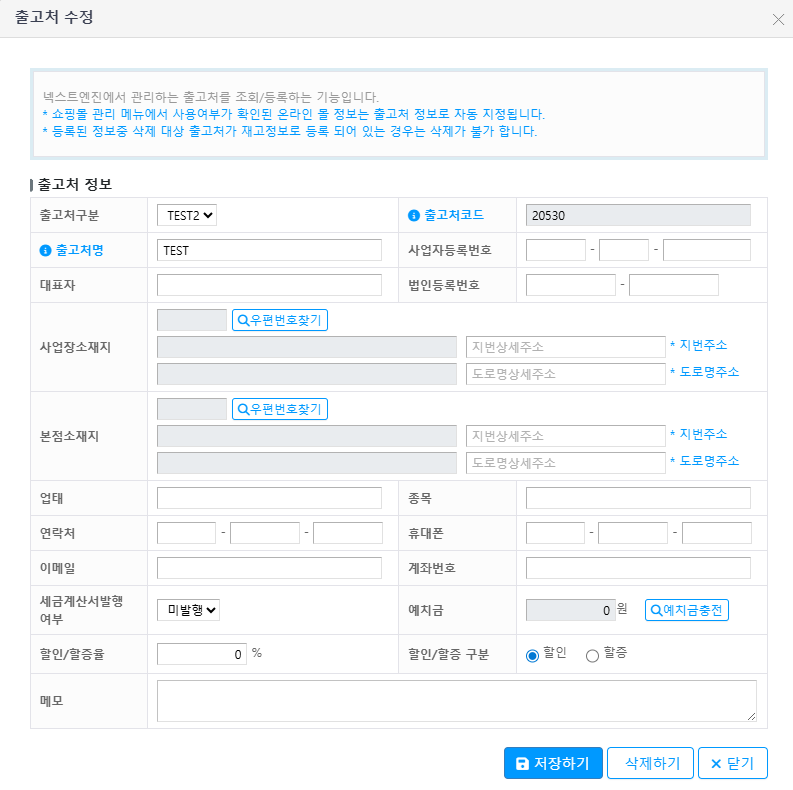Click the 계좌번호 input field
The width and height of the screenshot is (793, 790).
(x=638, y=568)
